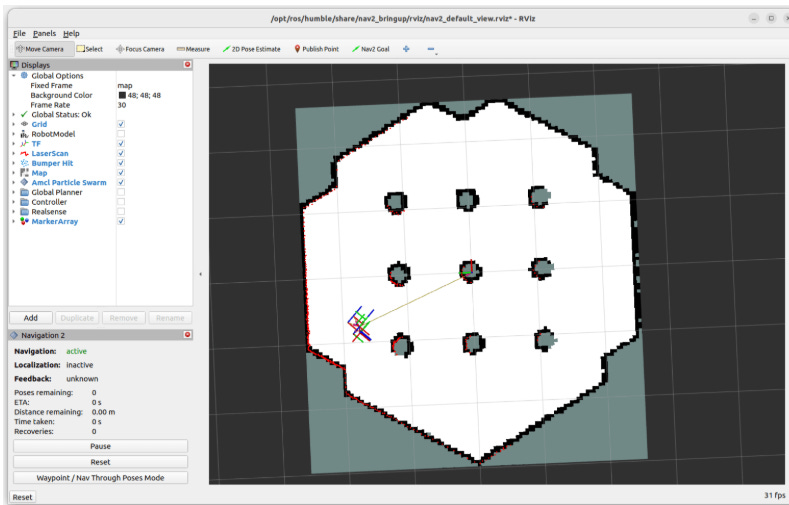Click the Global Planner folder icon
This screenshot has height=505, width=789.
click(24, 192)
